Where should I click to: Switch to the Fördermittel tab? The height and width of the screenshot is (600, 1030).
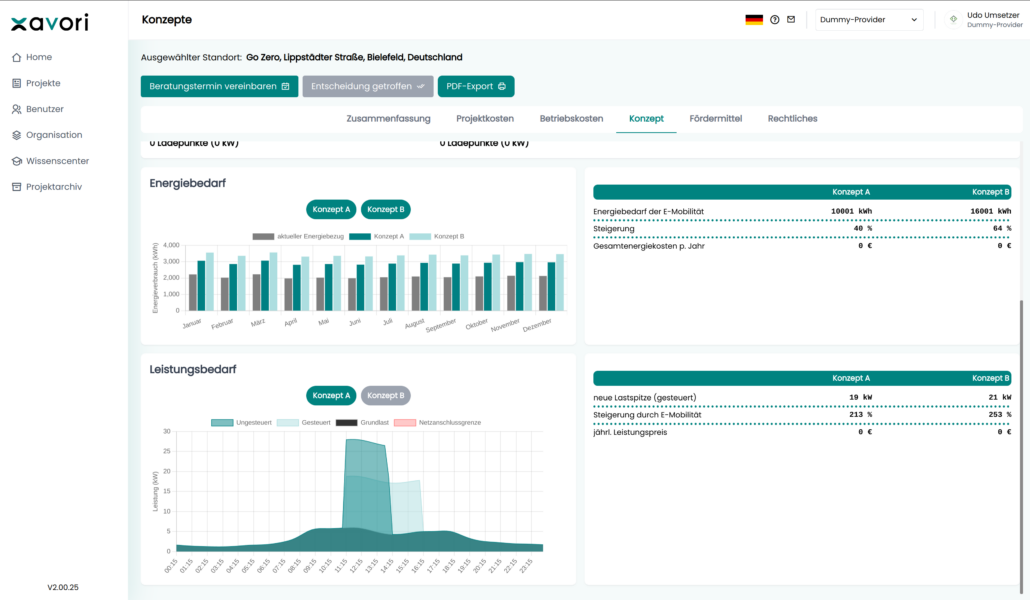(x=715, y=119)
